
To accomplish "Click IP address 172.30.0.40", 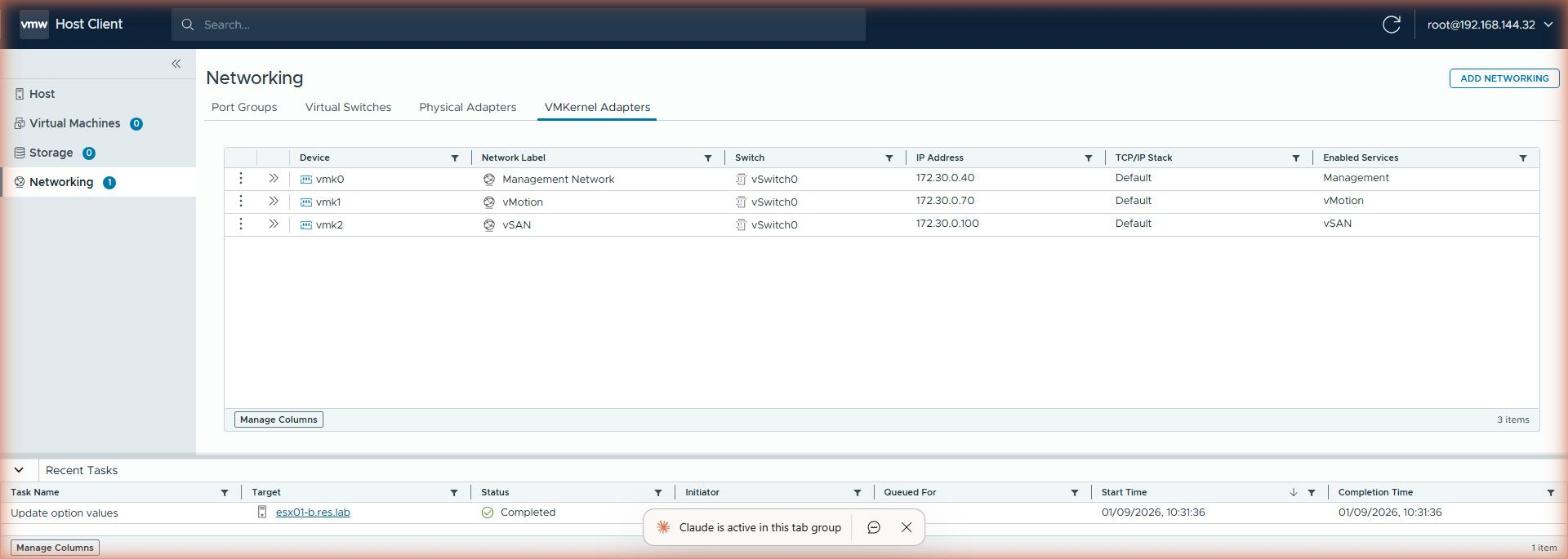I will 945,178.
